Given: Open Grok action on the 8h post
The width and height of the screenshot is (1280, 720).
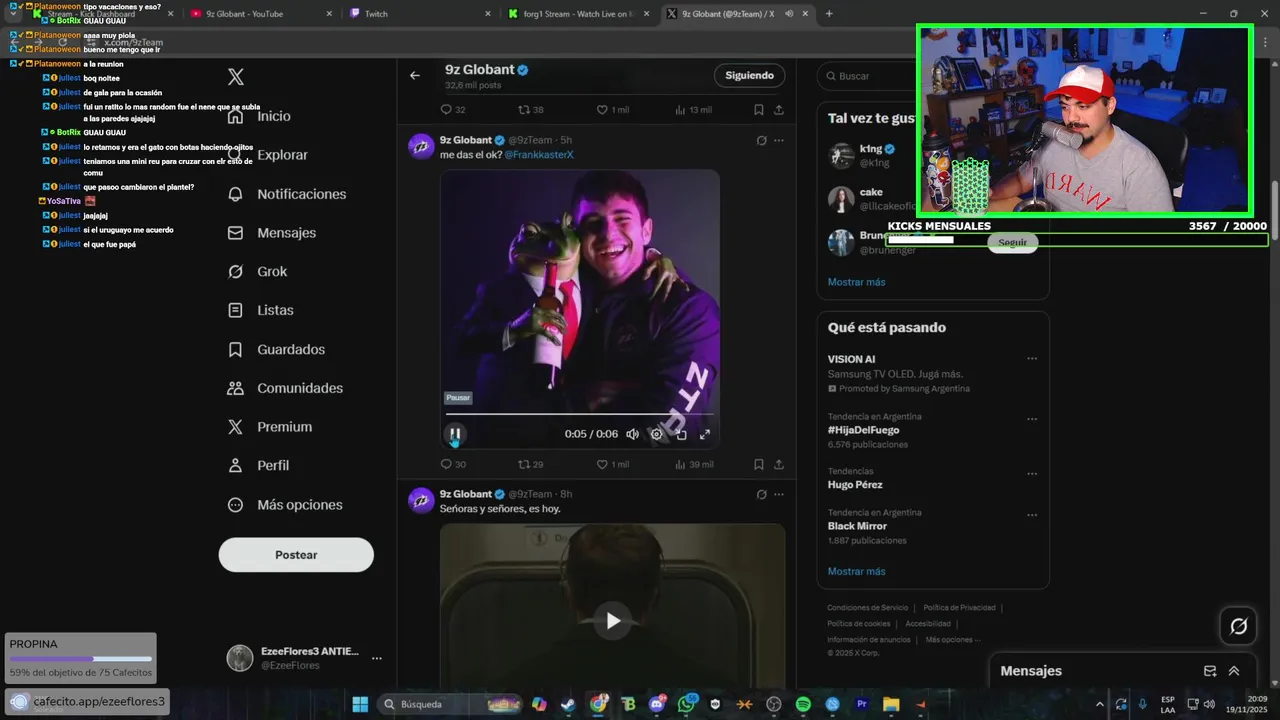Looking at the screenshot, I should pyautogui.click(x=761, y=494).
